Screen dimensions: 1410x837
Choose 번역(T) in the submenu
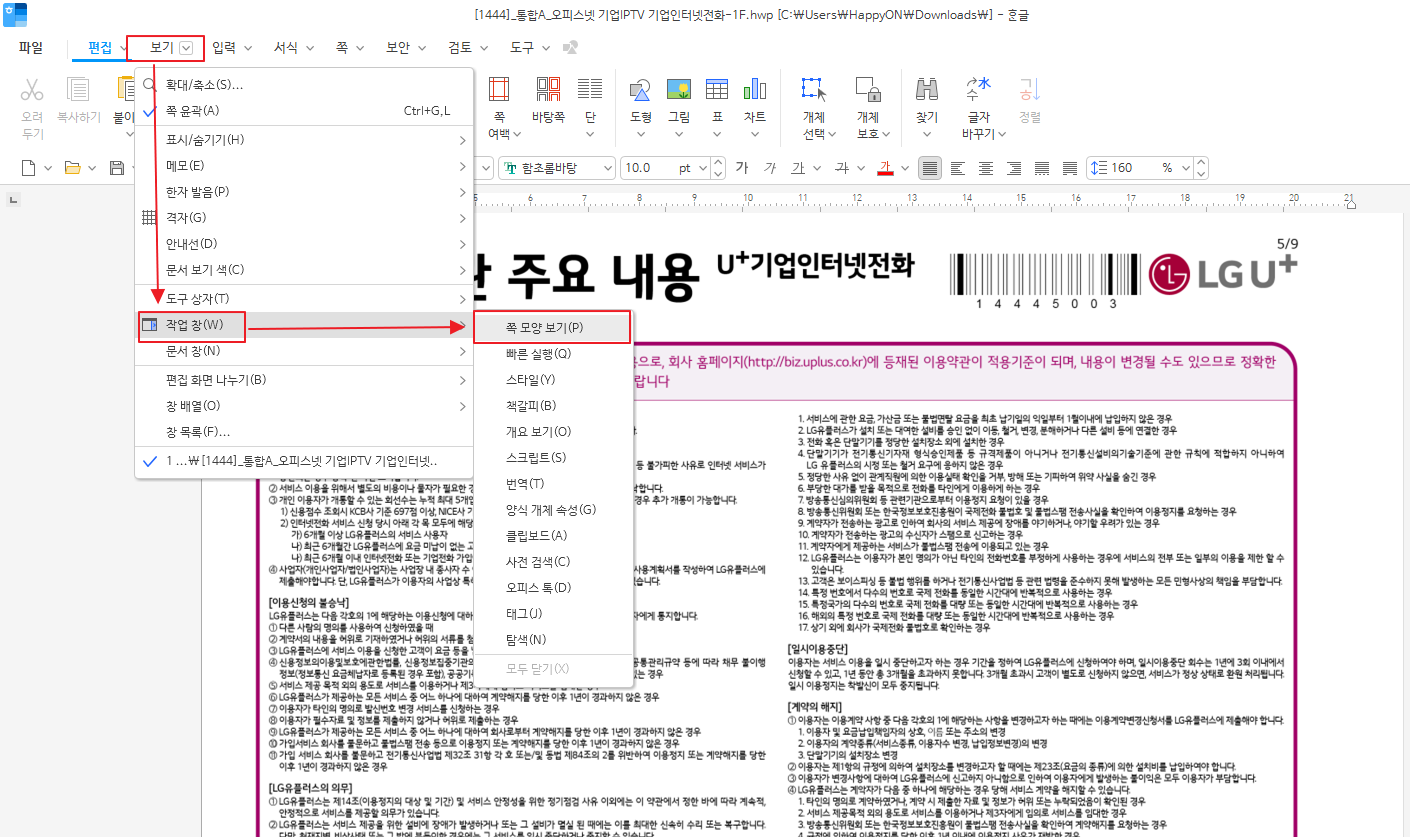(552, 483)
